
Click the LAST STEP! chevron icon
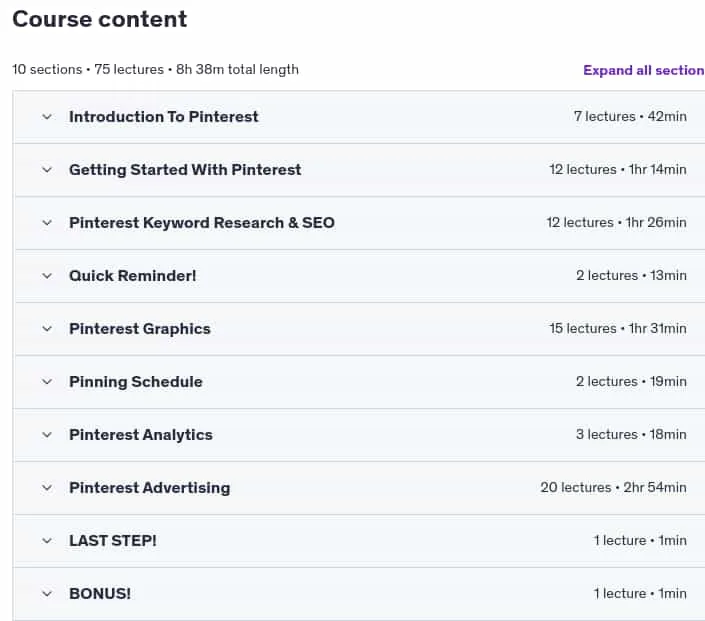(47, 541)
